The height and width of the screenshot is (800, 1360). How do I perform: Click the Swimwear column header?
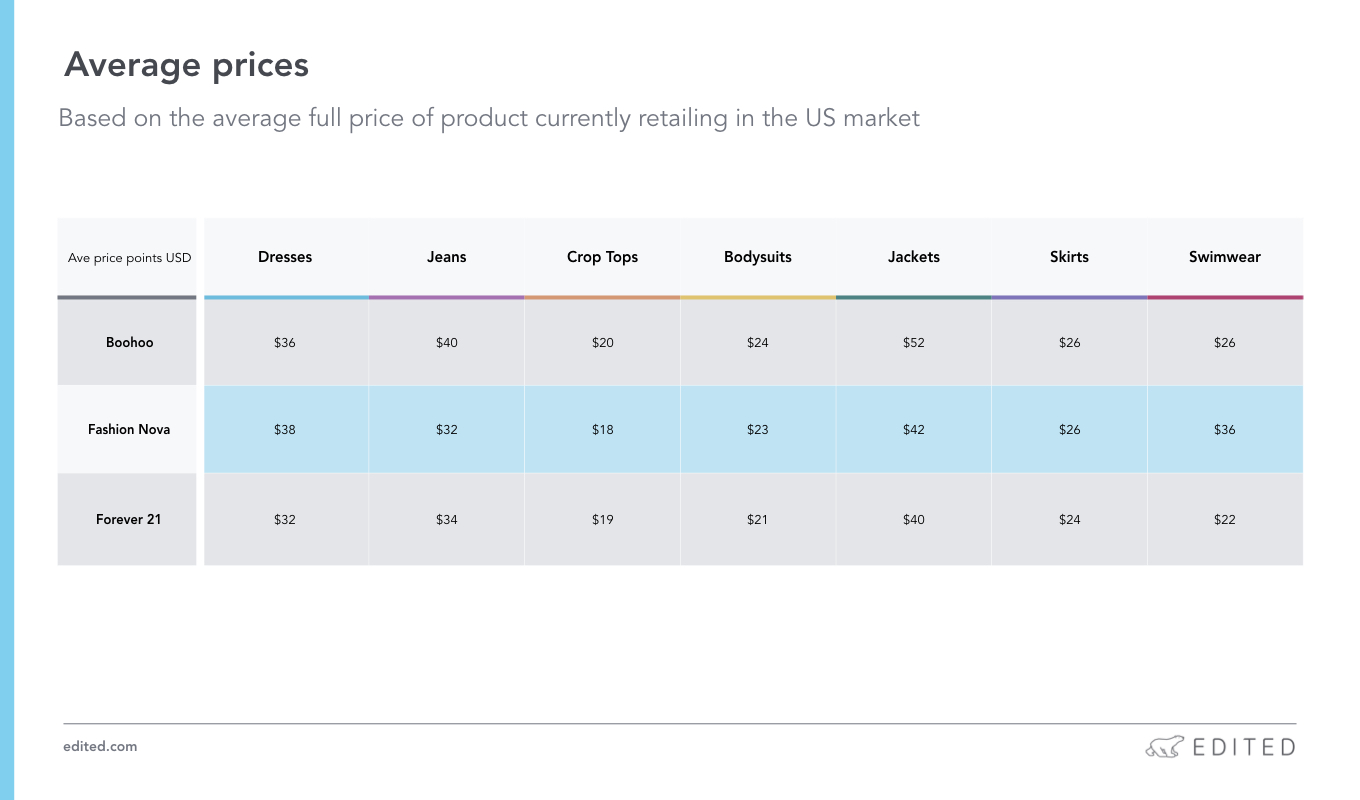point(1225,257)
